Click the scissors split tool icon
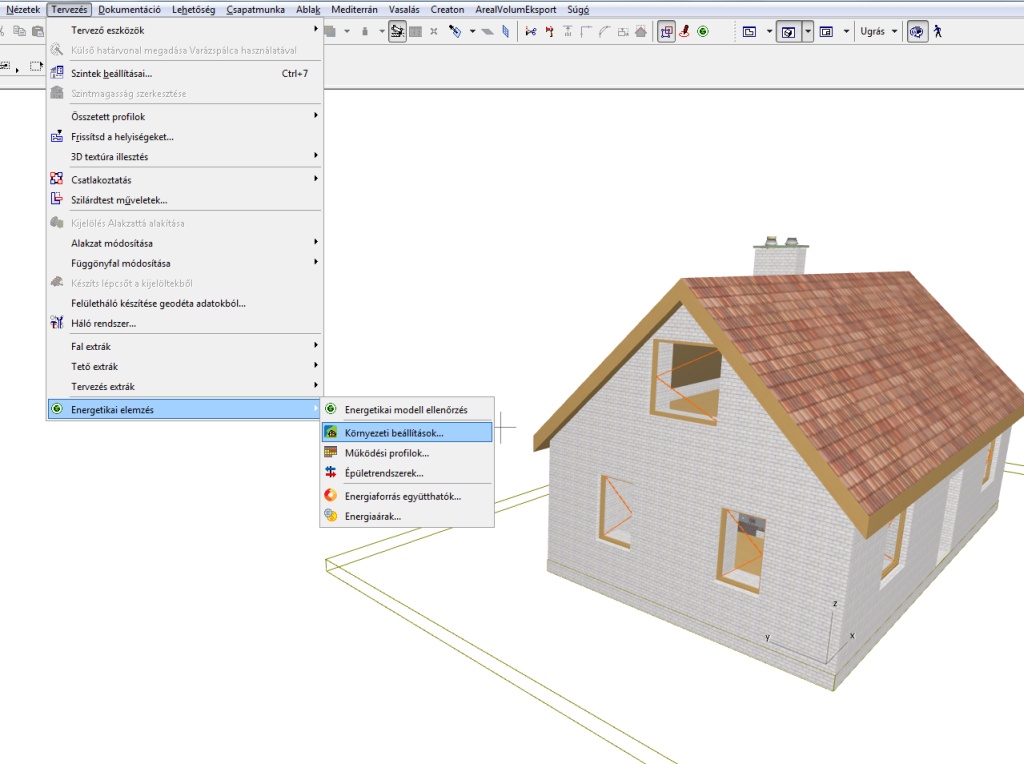The width and height of the screenshot is (1024, 764). tap(531, 31)
